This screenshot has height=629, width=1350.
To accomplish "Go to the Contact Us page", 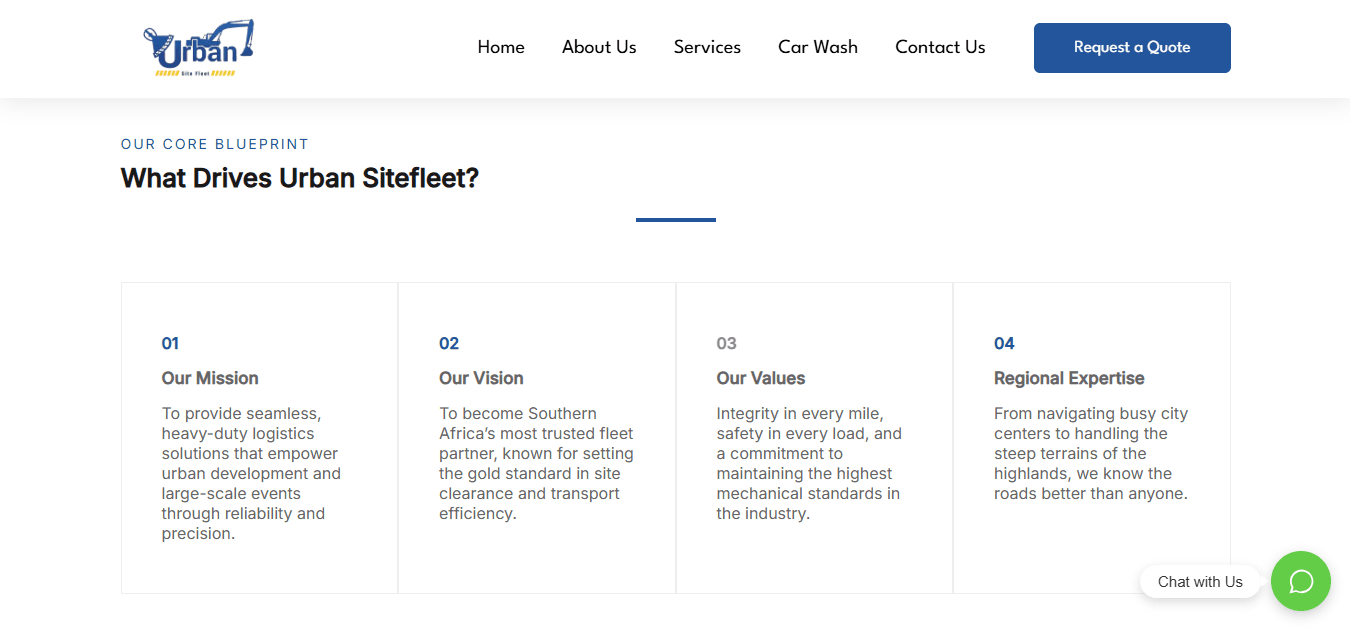I will (x=939, y=47).
